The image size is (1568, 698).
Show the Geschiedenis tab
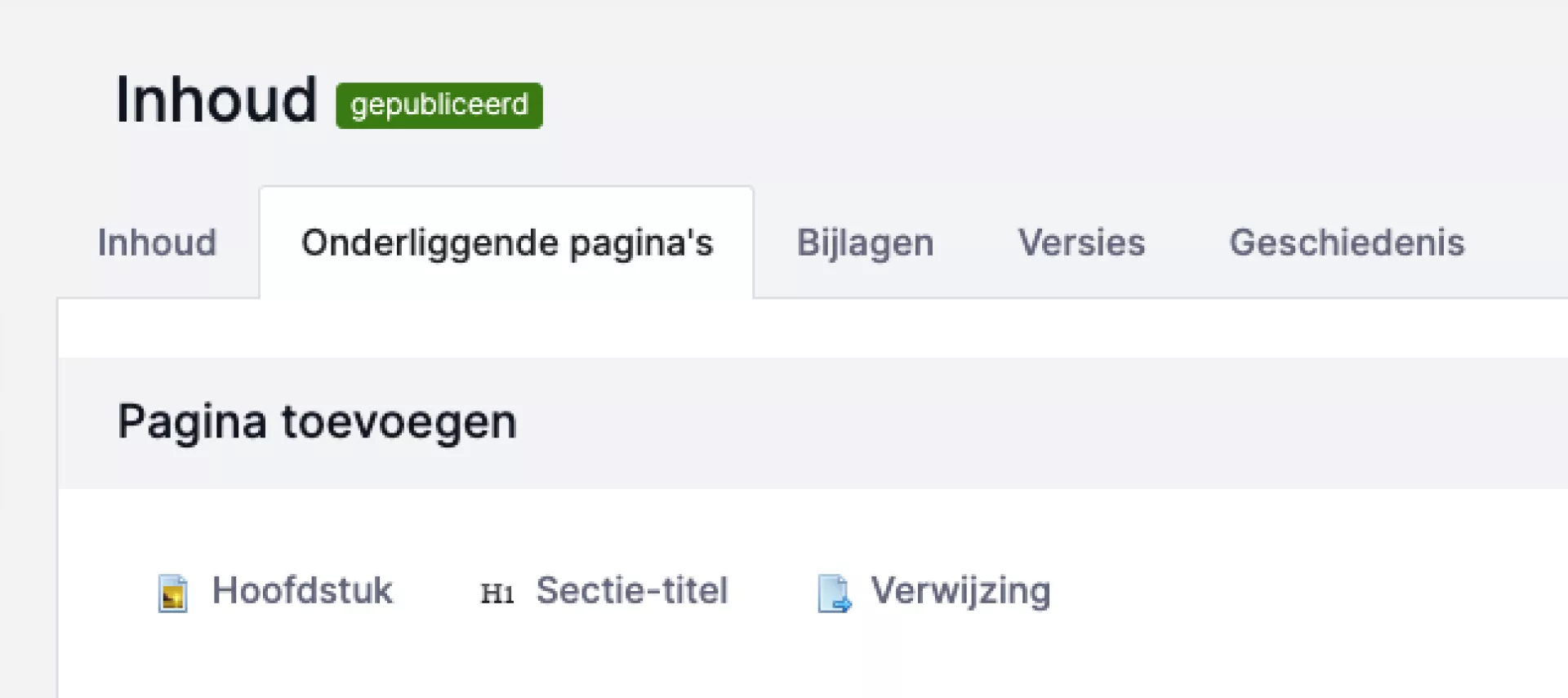click(1347, 242)
